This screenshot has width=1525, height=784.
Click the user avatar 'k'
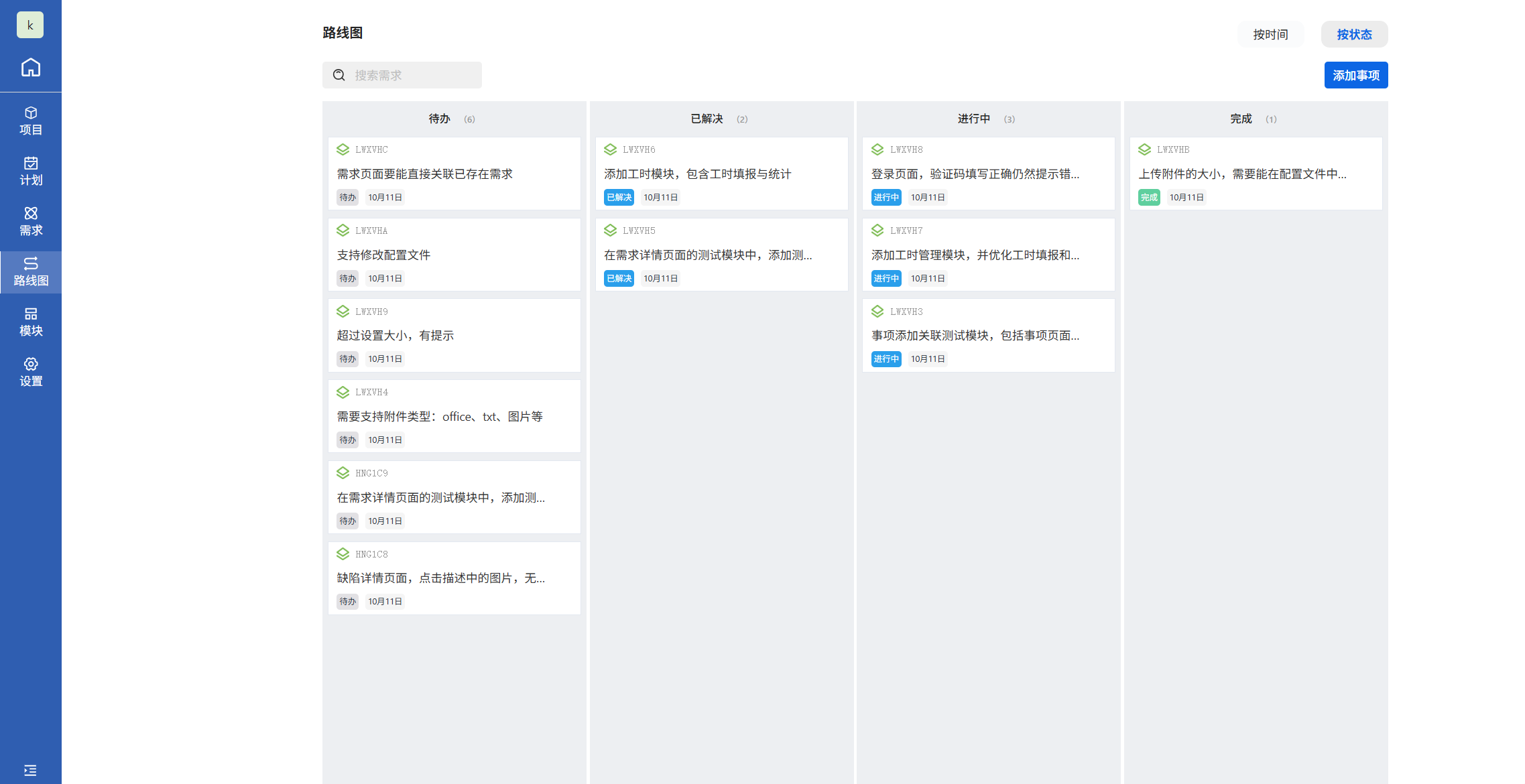click(30, 25)
